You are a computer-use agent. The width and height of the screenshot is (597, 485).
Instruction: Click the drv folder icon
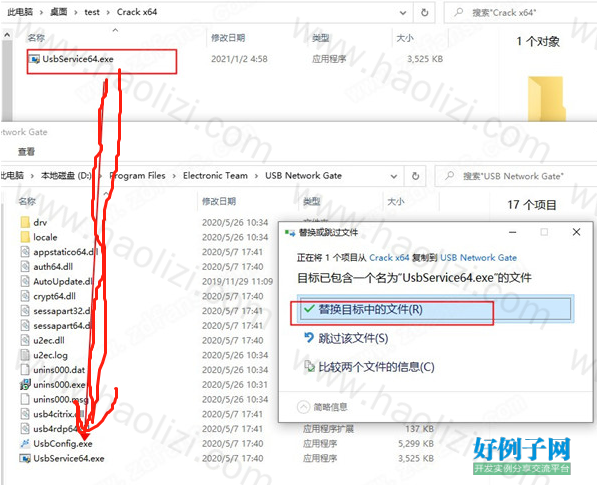click(25, 222)
